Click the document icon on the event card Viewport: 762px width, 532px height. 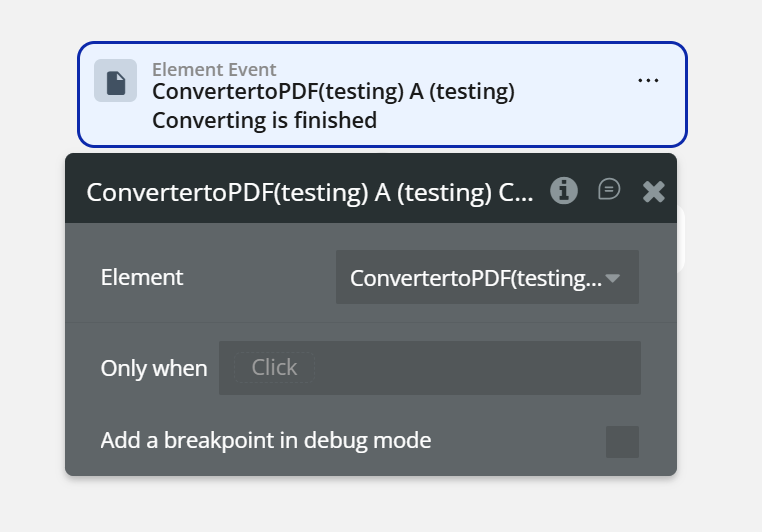pyautogui.click(x=115, y=81)
